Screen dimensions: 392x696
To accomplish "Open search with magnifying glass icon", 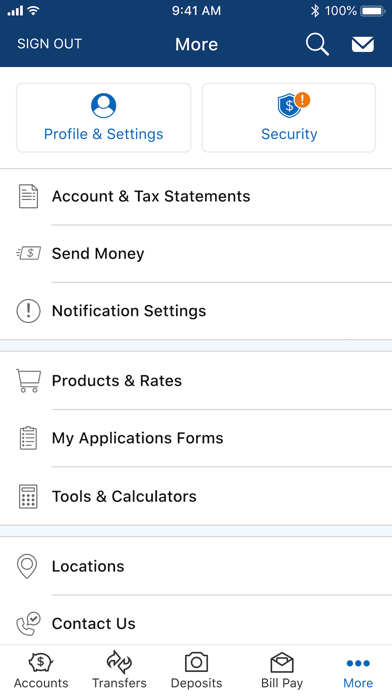I will pyautogui.click(x=317, y=44).
